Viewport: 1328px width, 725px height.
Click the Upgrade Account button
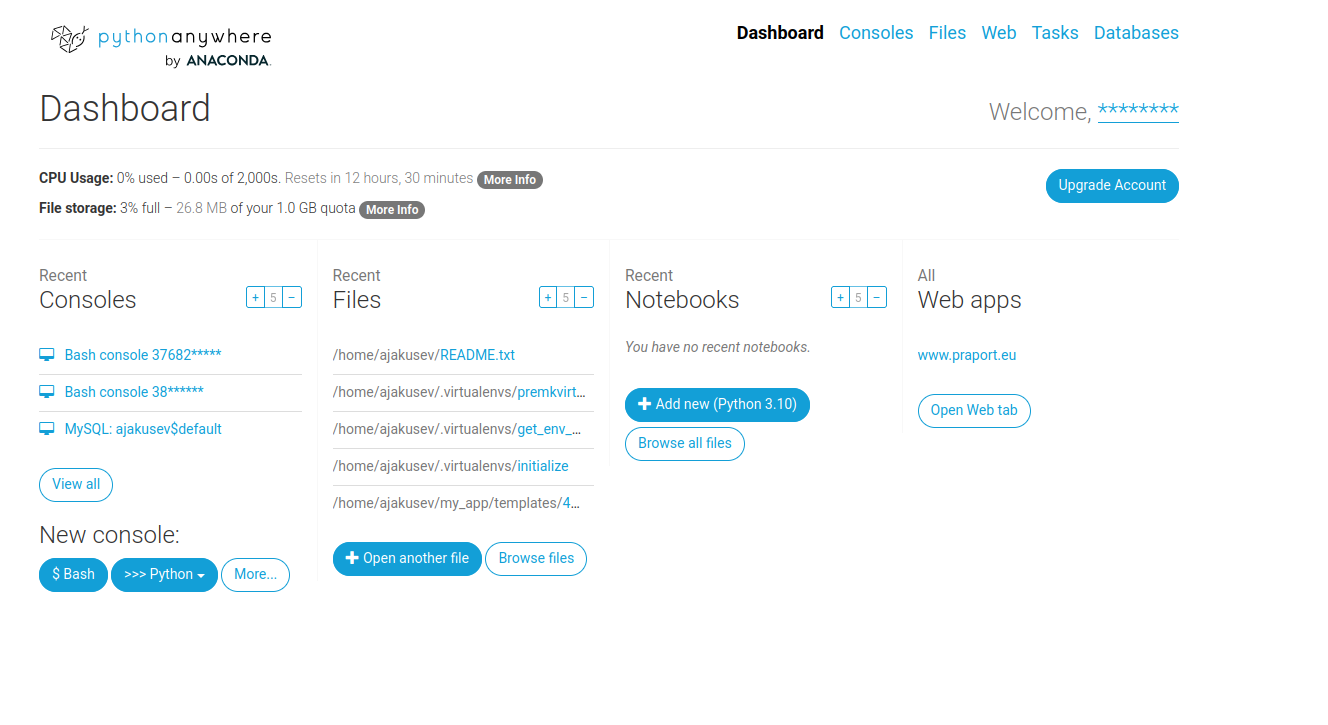(1112, 186)
